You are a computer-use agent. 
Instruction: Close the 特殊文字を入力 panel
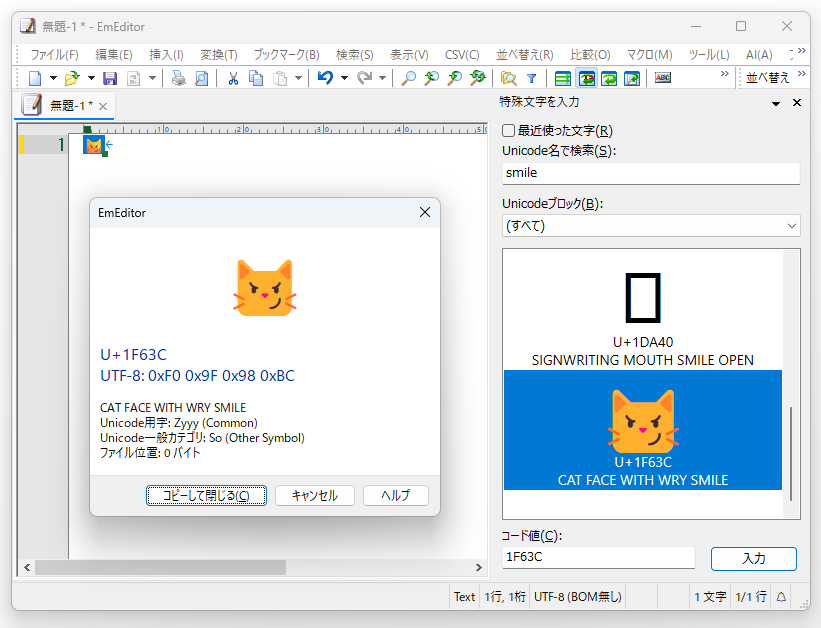[797, 103]
